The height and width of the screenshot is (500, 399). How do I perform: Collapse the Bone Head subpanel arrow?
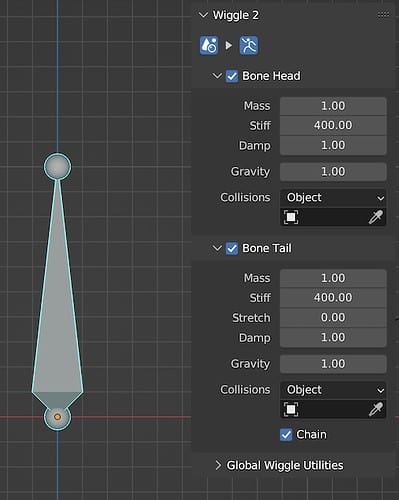pos(217,76)
